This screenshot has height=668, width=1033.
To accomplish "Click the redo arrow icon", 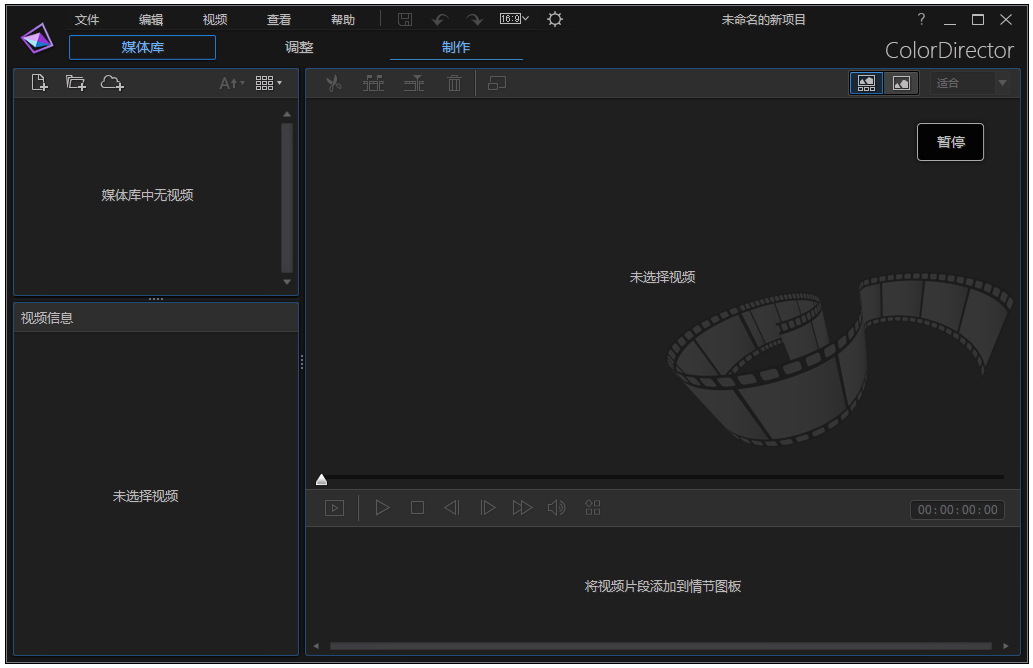I will [x=474, y=20].
